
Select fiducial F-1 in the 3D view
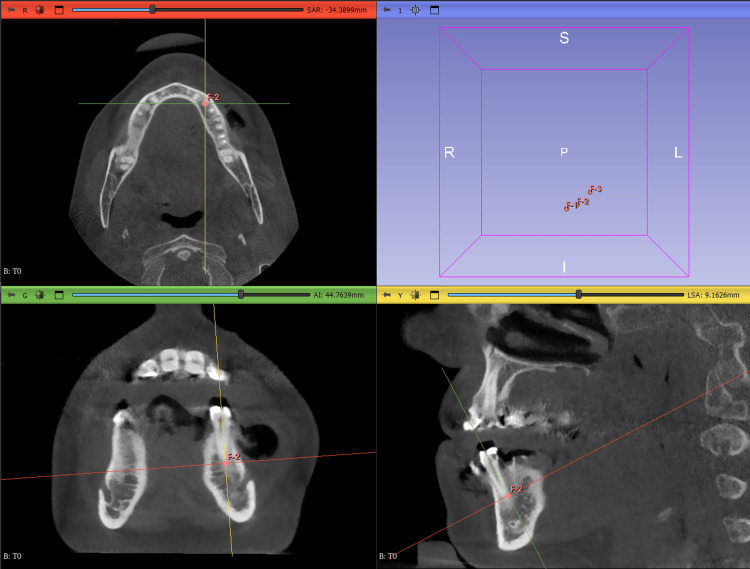pos(567,208)
